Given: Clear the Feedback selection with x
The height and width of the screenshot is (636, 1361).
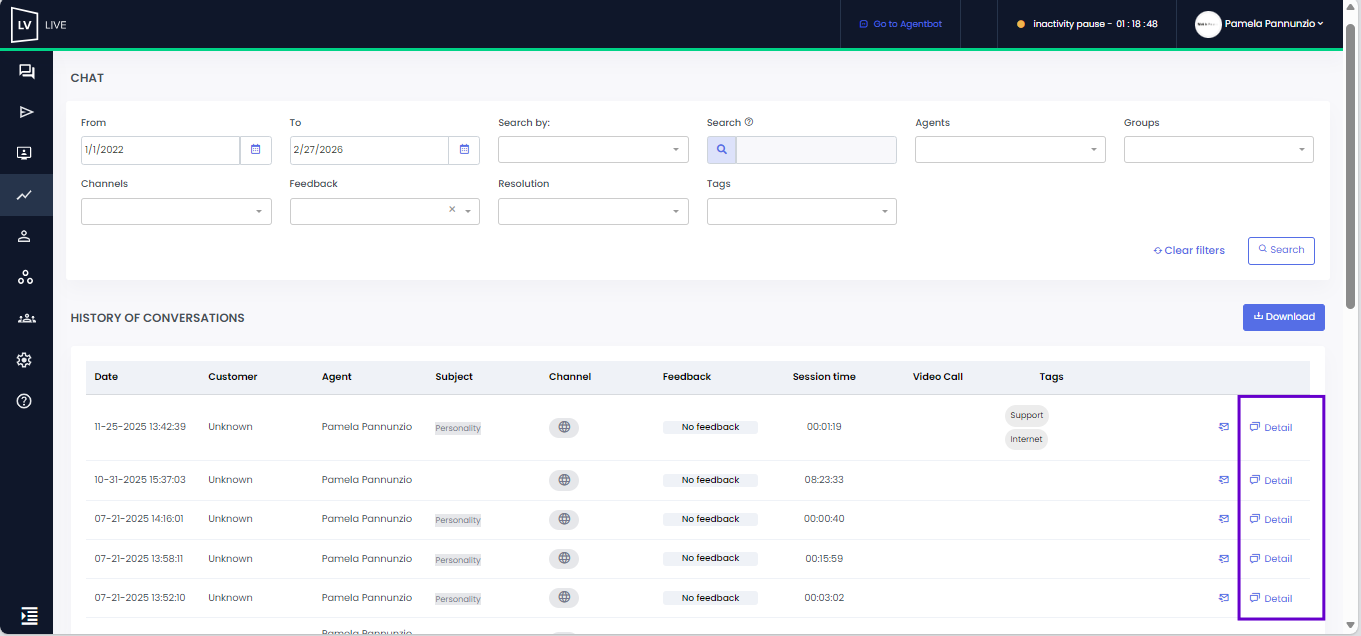Looking at the screenshot, I should 452,210.
